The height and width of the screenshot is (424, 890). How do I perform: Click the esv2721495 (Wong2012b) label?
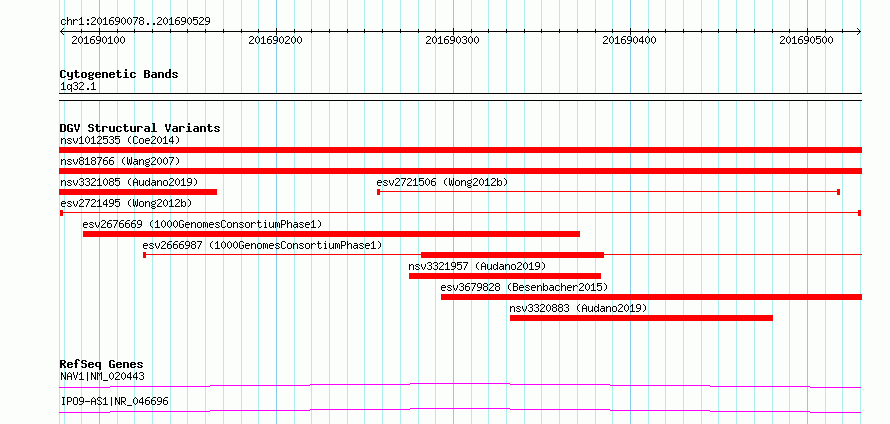(x=126, y=203)
